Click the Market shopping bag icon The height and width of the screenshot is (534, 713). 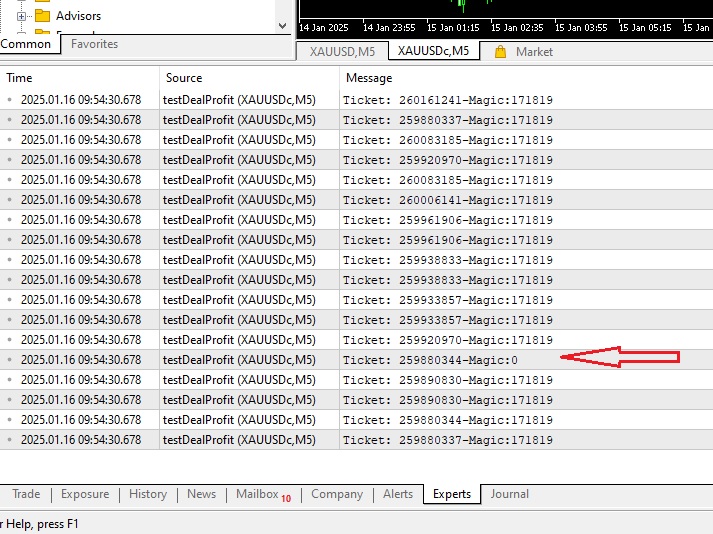(500, 52)
